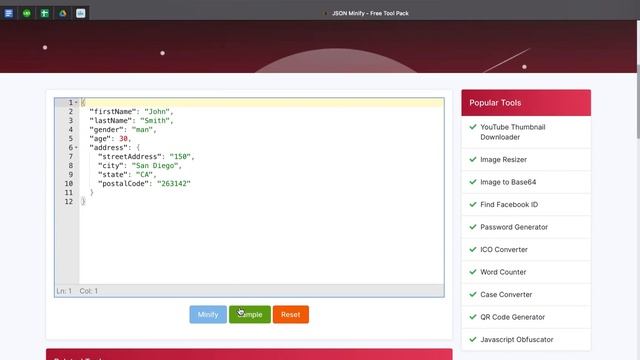The image size is (640, 360).
Task: Open Find Facebook ID tool
Action: tap(509, 204)
